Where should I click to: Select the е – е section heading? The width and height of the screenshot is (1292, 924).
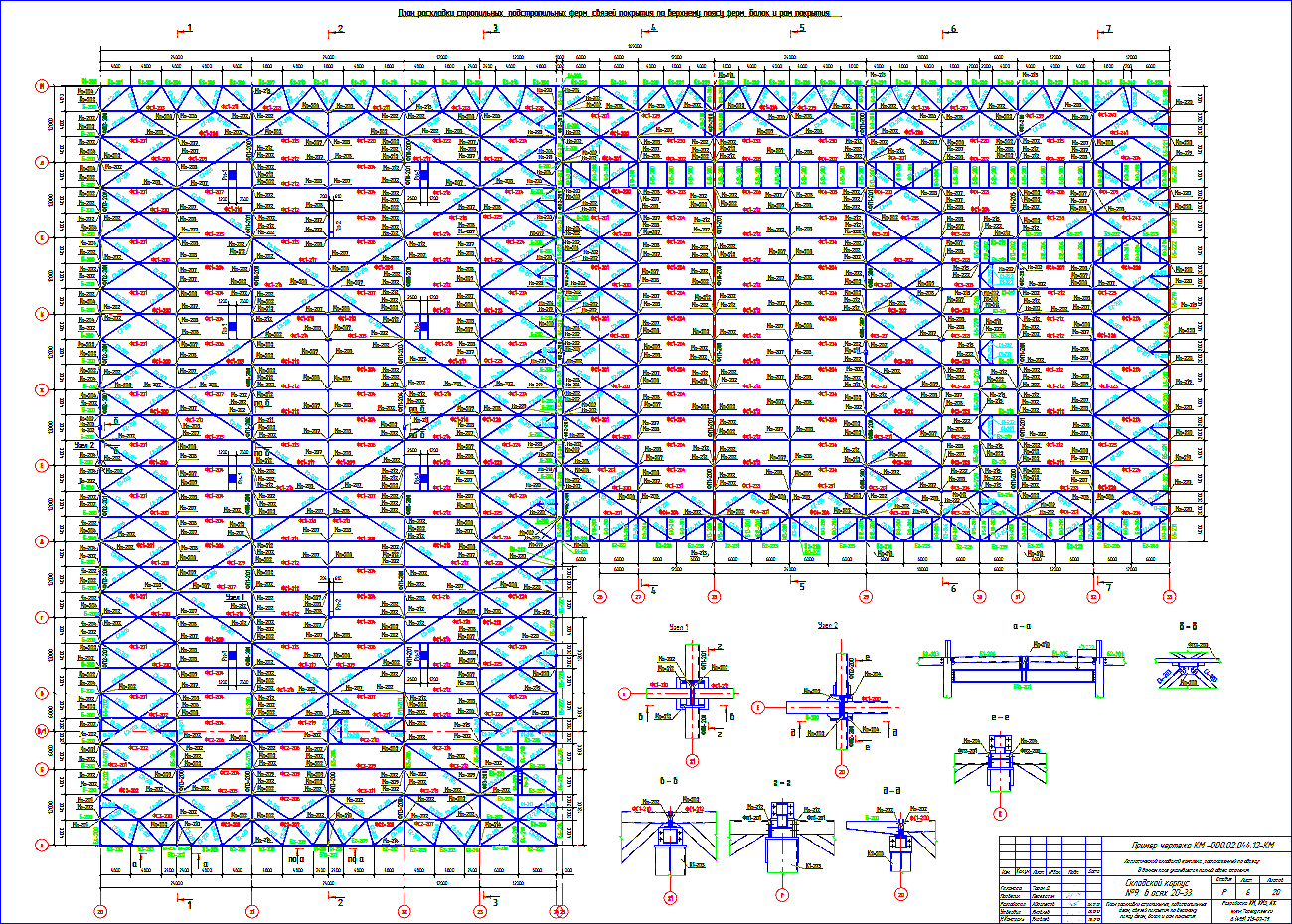[x=1002, y=716]
